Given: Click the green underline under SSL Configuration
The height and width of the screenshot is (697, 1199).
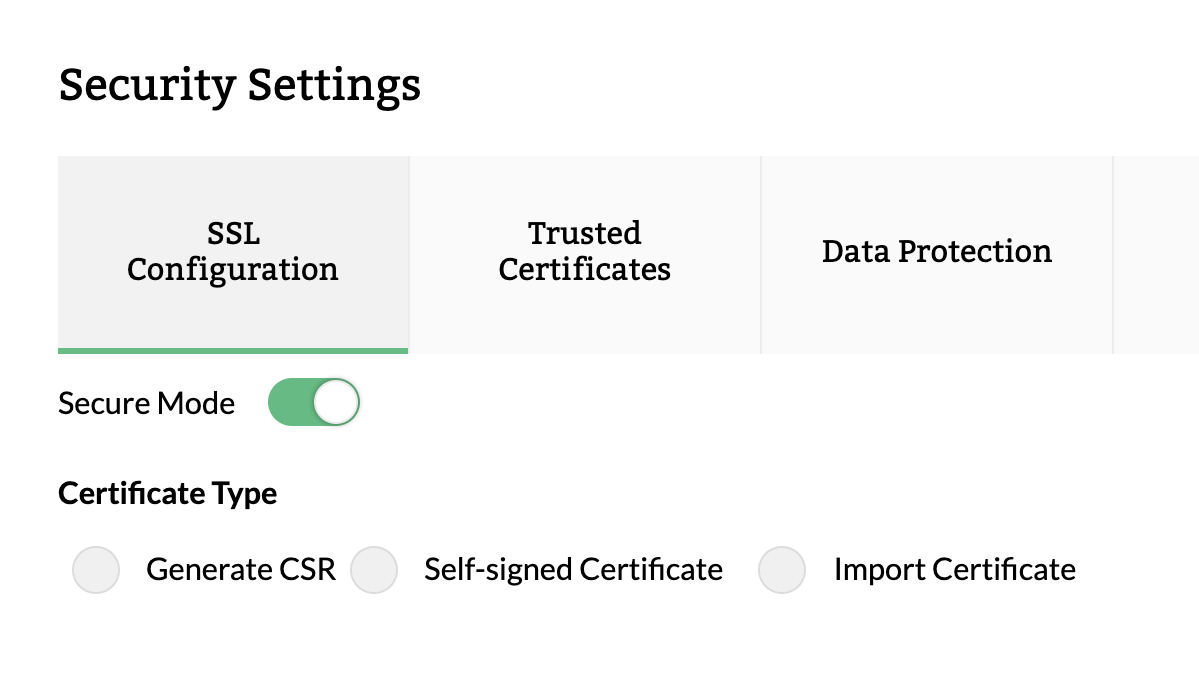Looking at the screenshot, I should click(233, 350).
